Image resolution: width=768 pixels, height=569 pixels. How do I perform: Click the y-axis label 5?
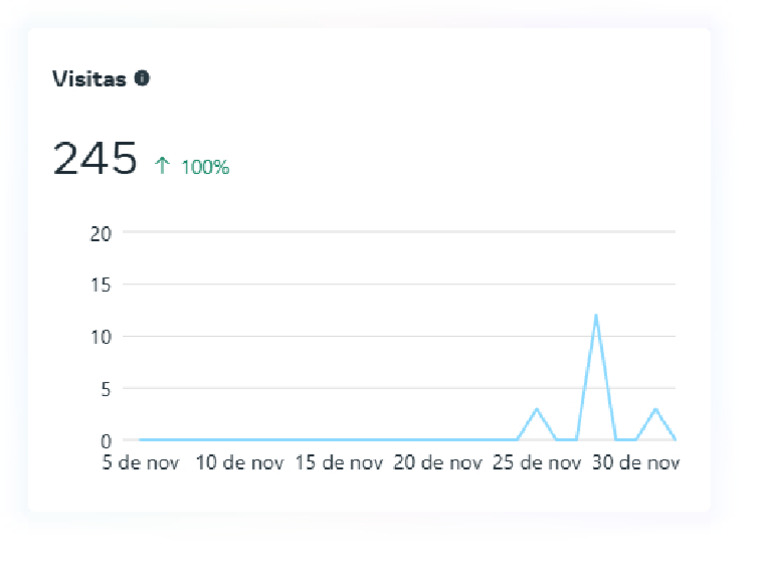click(x=106, y=390)
